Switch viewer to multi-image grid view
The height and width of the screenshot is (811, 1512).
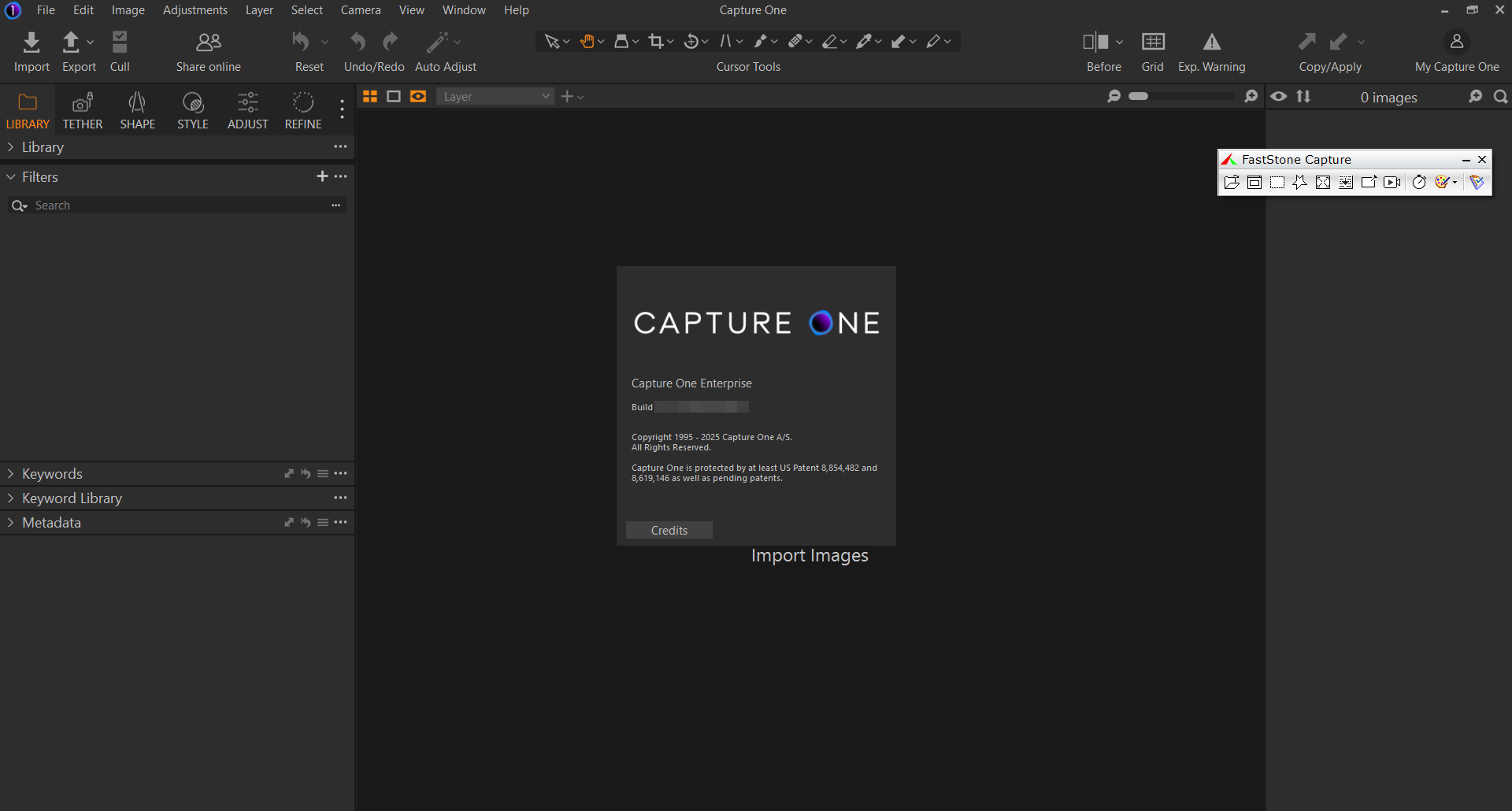pos(370,97)
